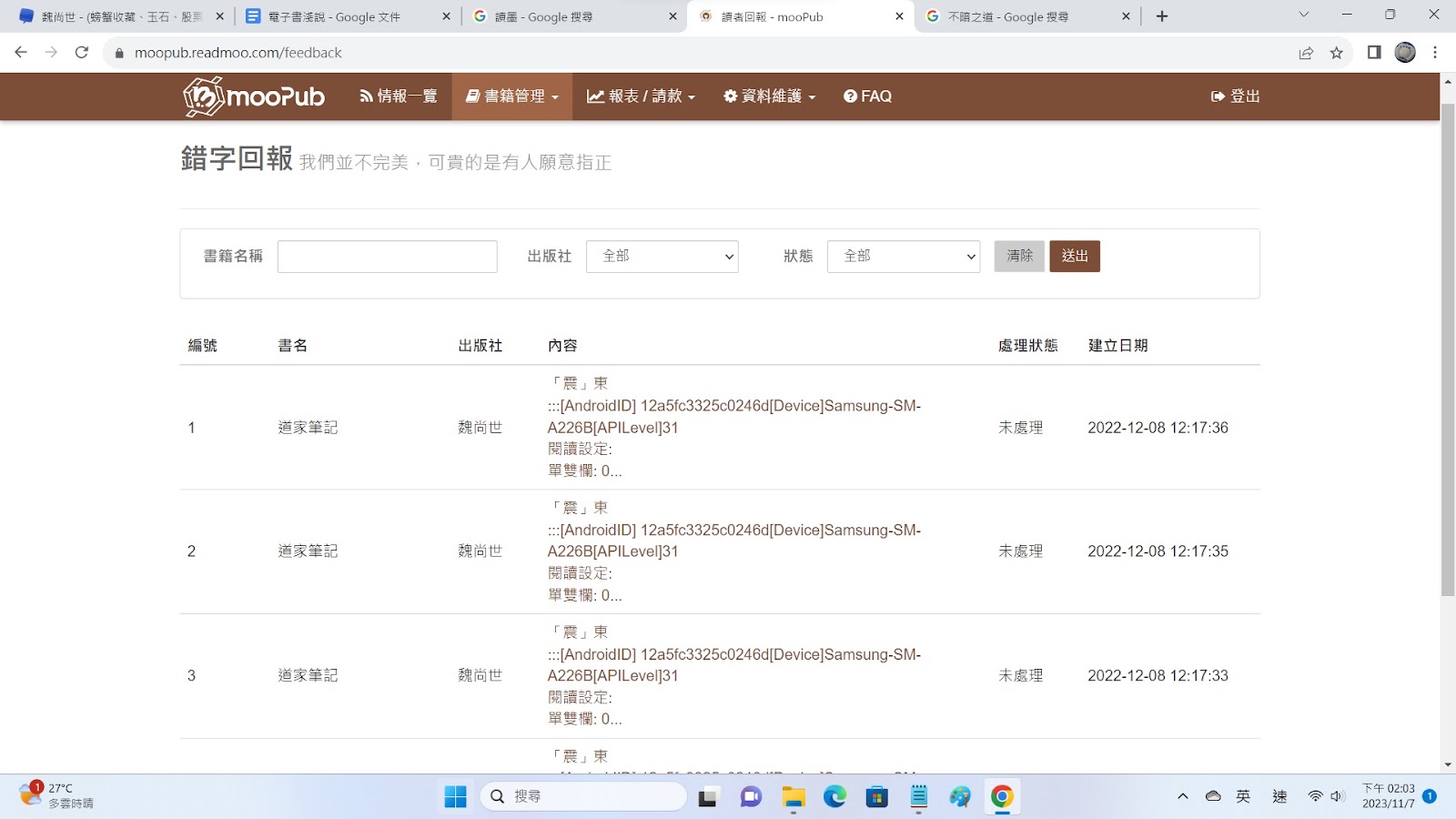Select 魏尚世 publisher in row 3
The width and height of the screenshot is (1456, 819).
pyautogui.click(x=480, y=676)
